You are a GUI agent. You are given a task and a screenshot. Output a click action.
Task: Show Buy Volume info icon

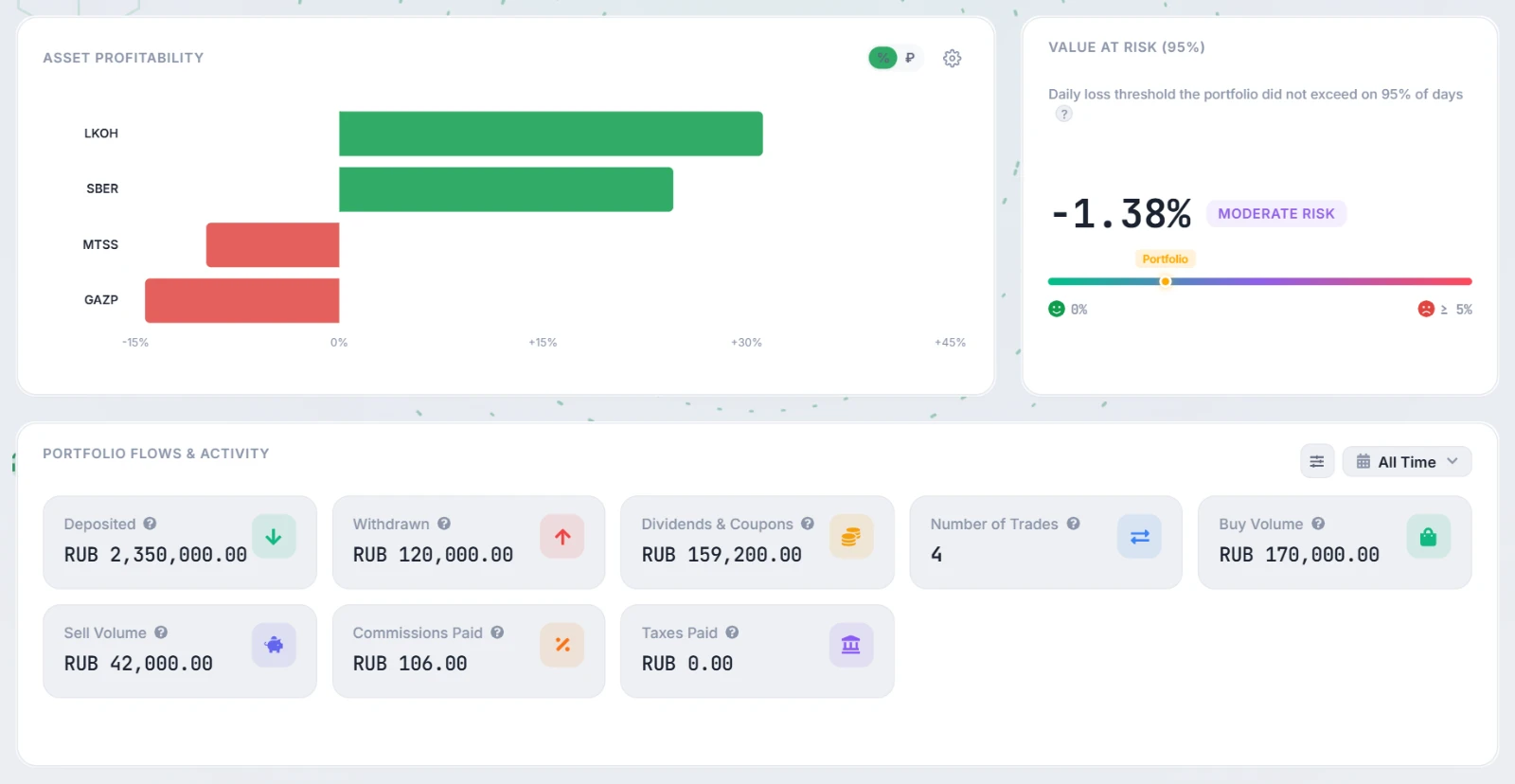tap(1318, 524)
